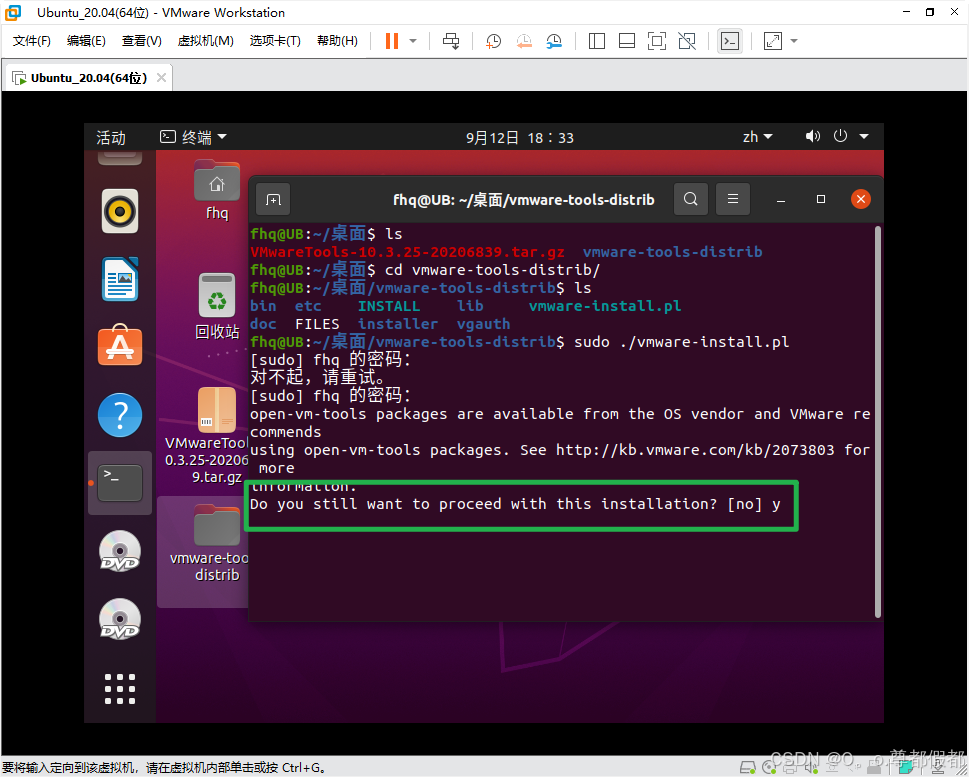The image size is (969, 777).
Task: Expand the power options dropdown arrow
Action: 413,41
